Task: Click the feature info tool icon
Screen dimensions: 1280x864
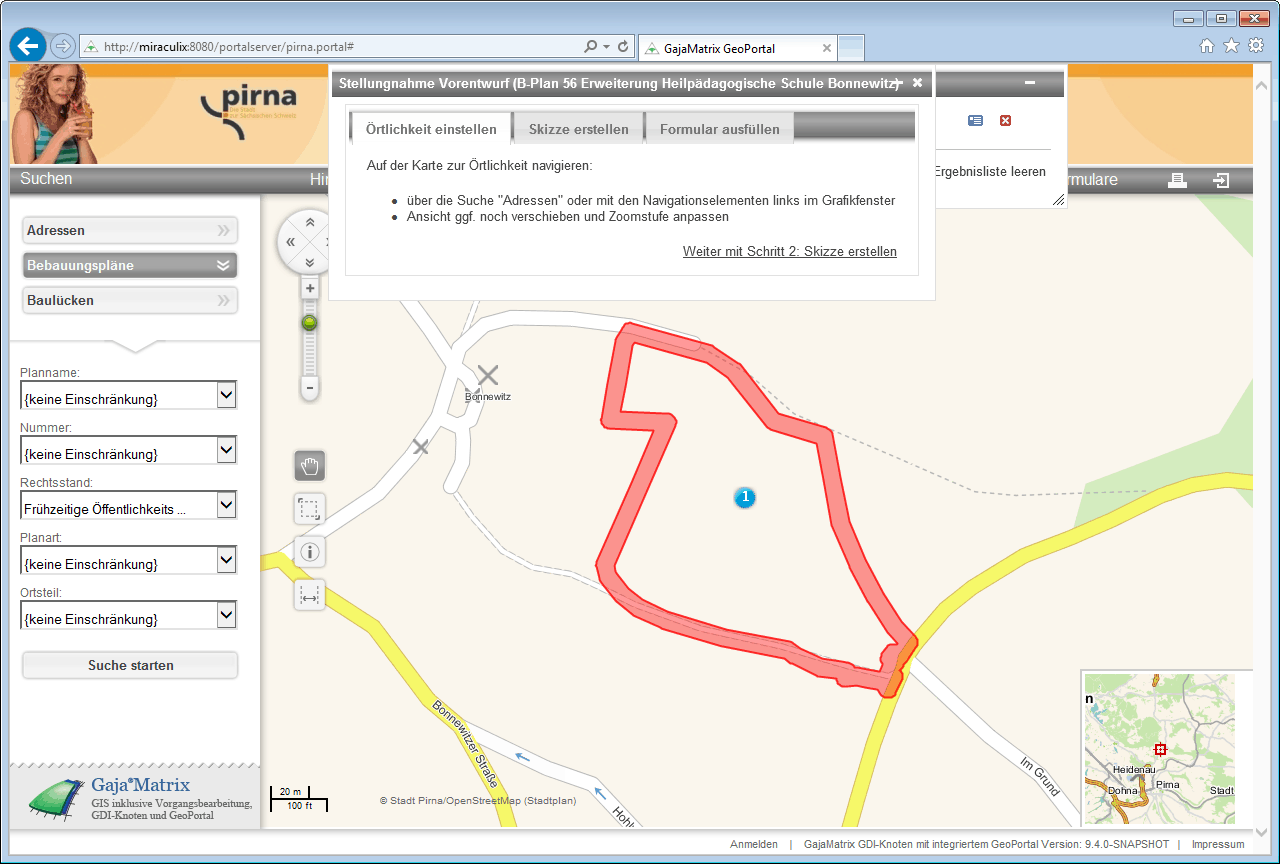Action: [310, 552]
